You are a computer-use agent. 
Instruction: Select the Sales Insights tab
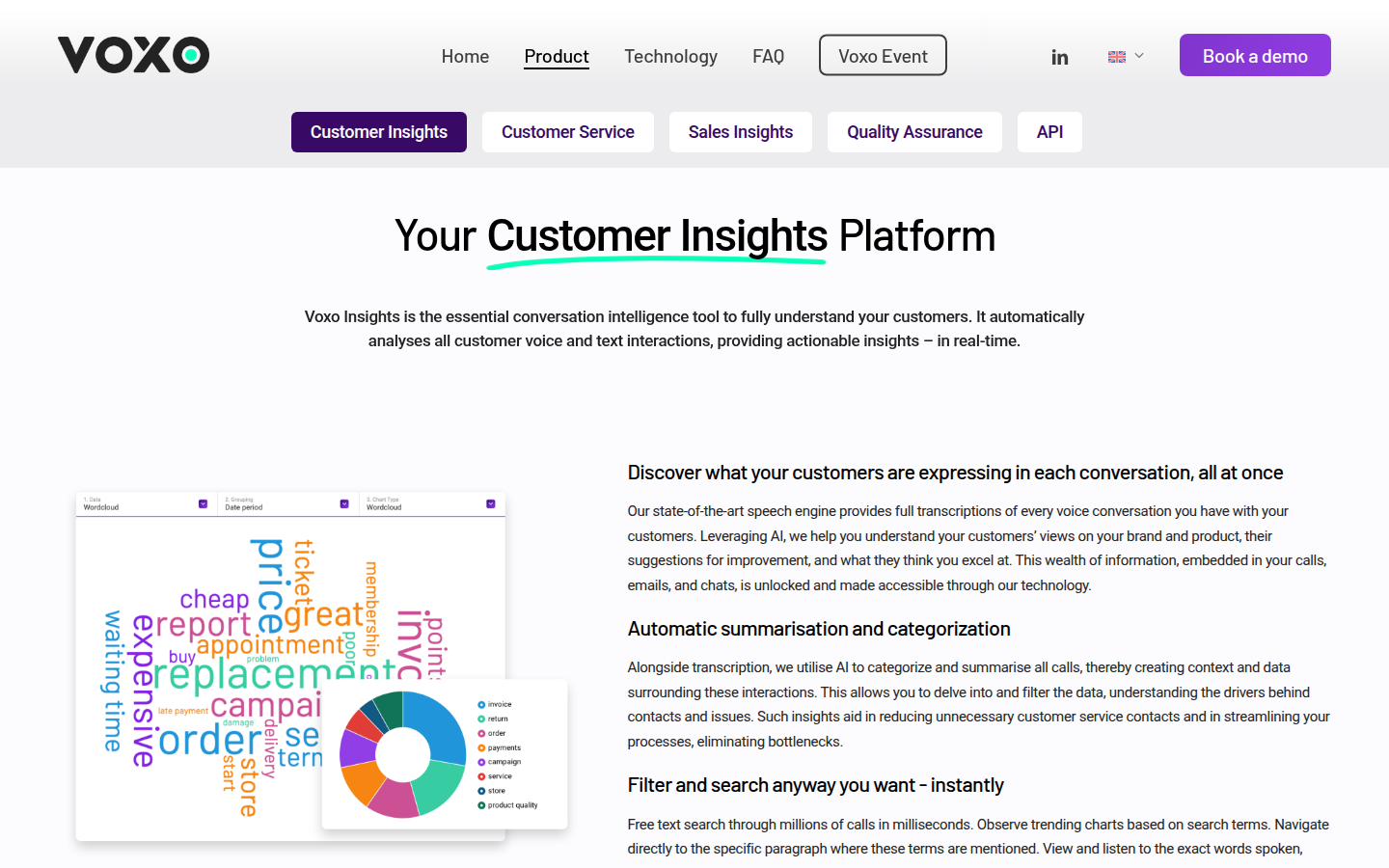740,132
